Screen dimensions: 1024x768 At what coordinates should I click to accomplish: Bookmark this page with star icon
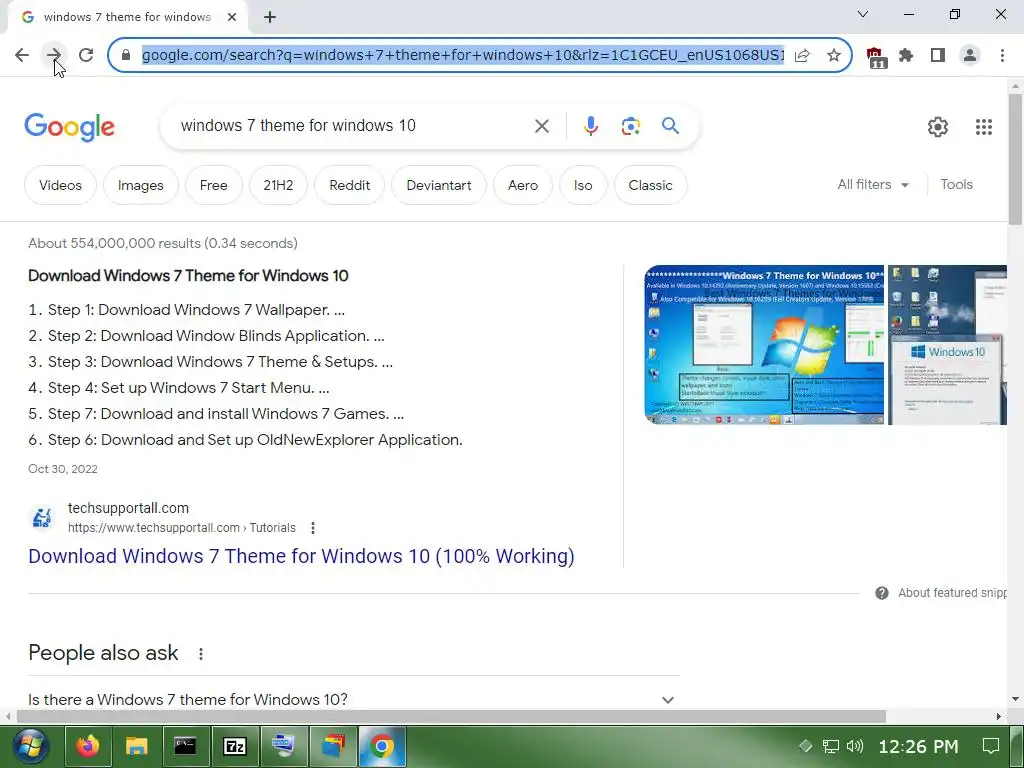point(833,55)
